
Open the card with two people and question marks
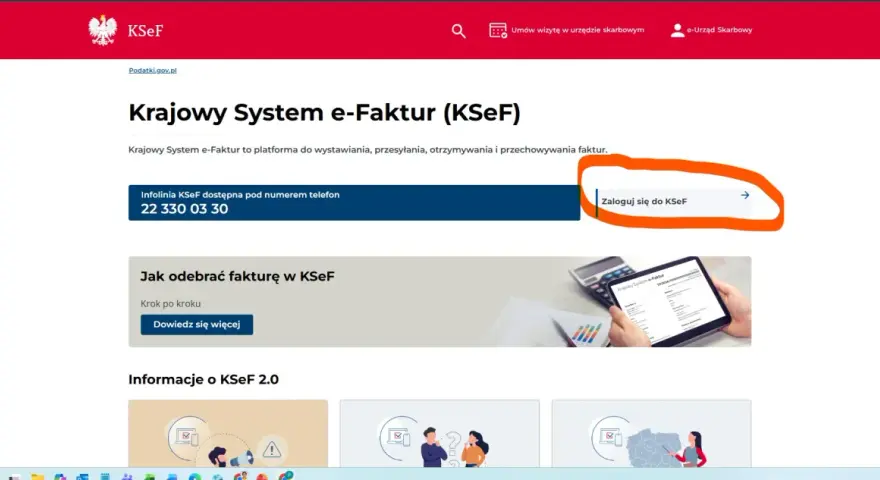[439, 433]
